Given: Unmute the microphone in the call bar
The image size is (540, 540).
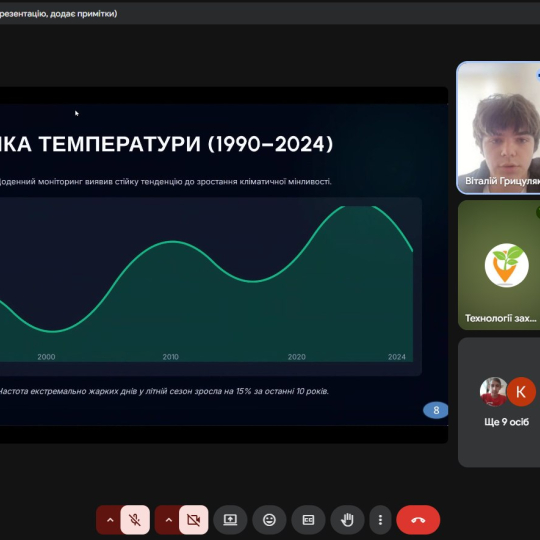Looking at the screenshot, I should click(x=135, y=520).
